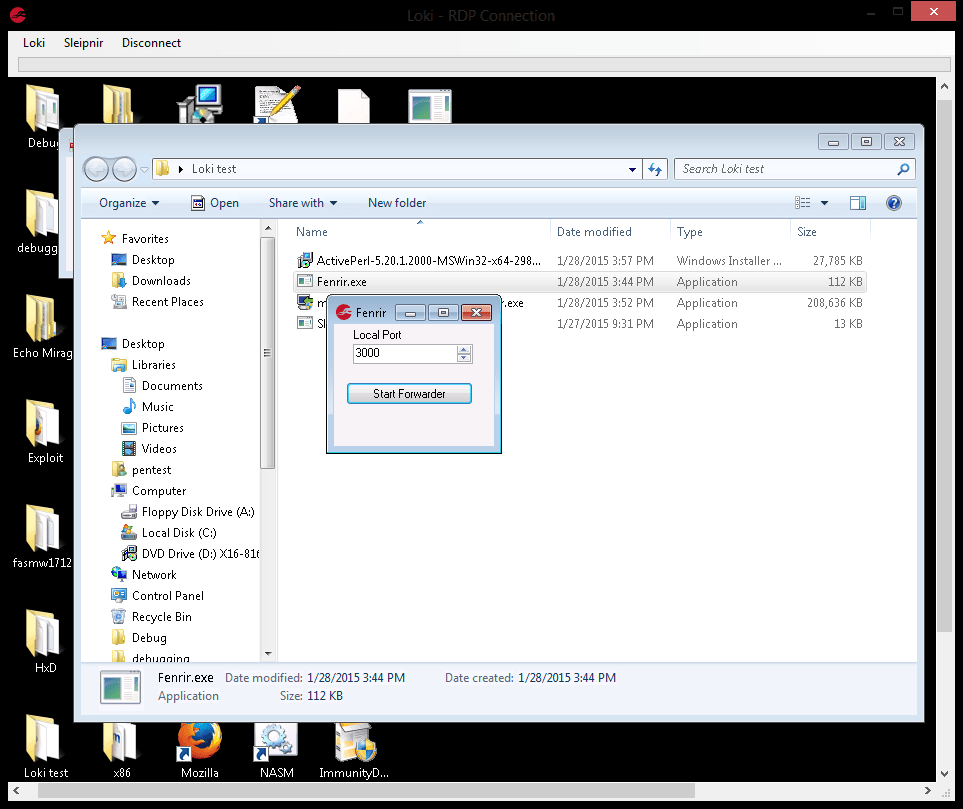Click the refresh icon beside address bar

[x=655, y=170]
